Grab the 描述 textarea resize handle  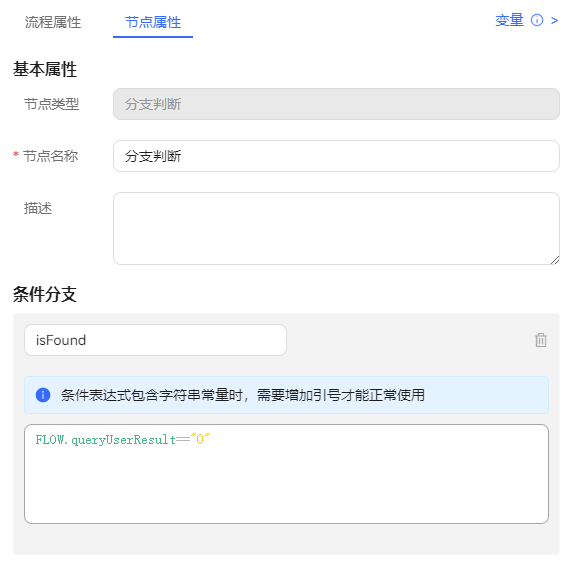coord(555,260)
